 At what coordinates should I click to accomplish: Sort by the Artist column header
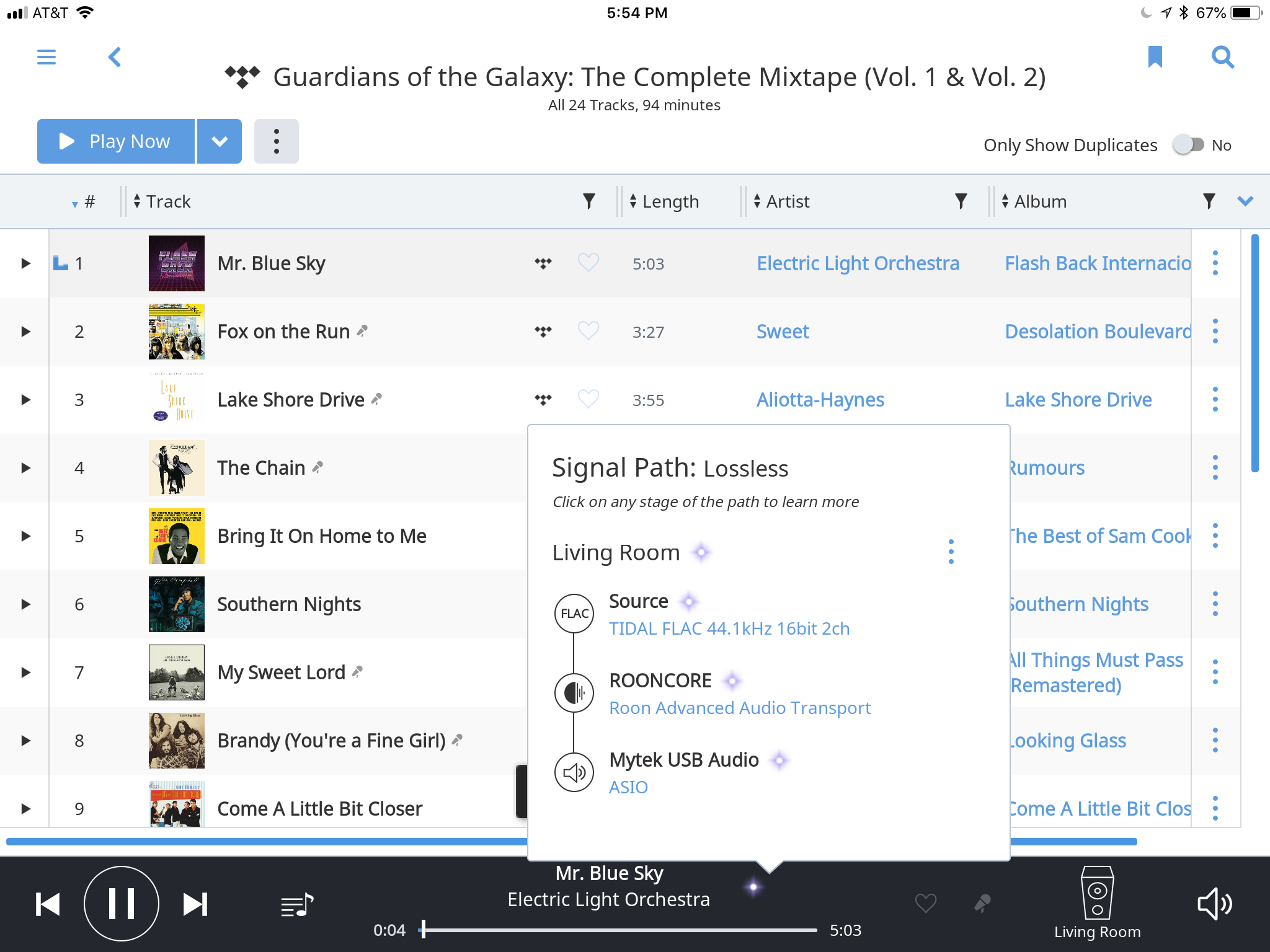click(781, 201)
